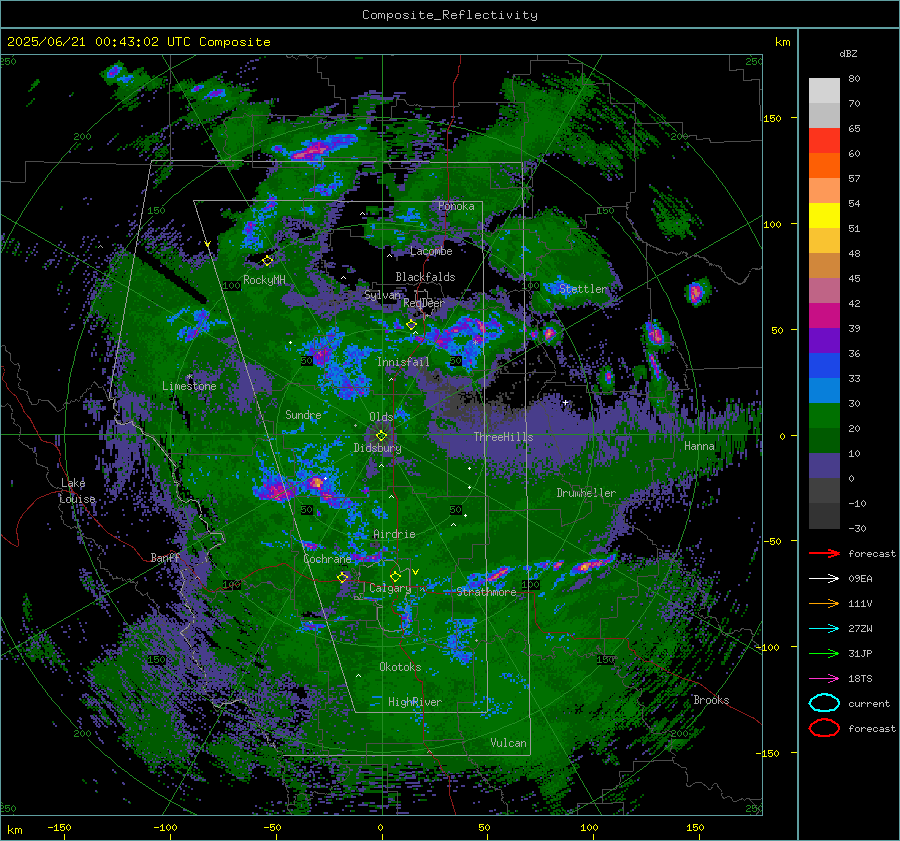Click the dBZ legend heading

click(848, 54)
